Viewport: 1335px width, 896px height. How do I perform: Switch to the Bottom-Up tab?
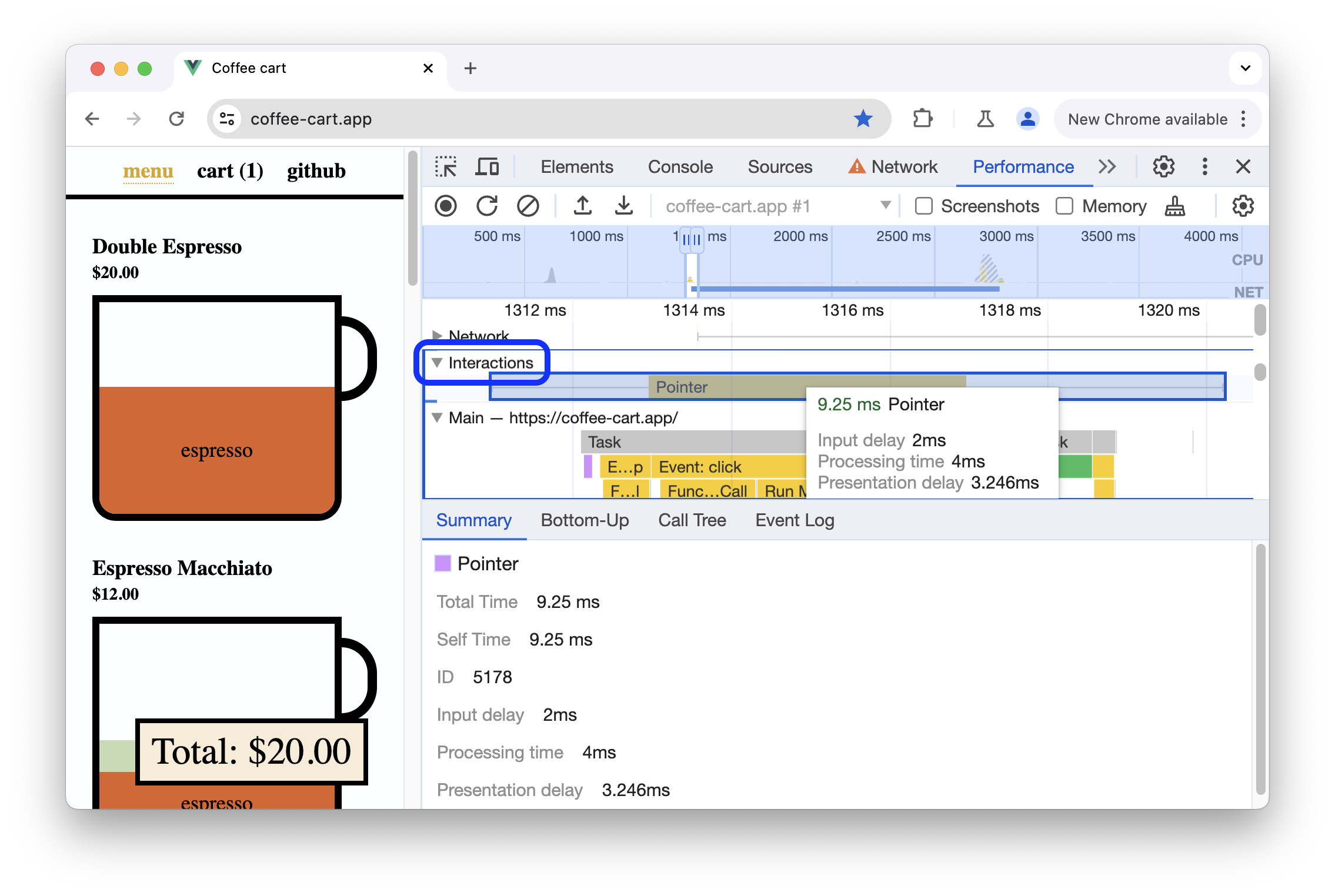[x=584, y=520]
